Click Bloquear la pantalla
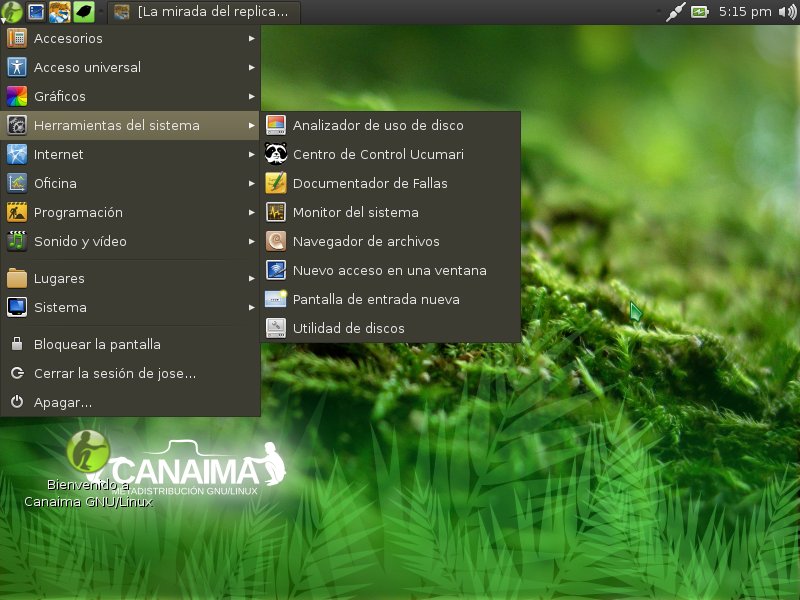 (x=97, y=345)
